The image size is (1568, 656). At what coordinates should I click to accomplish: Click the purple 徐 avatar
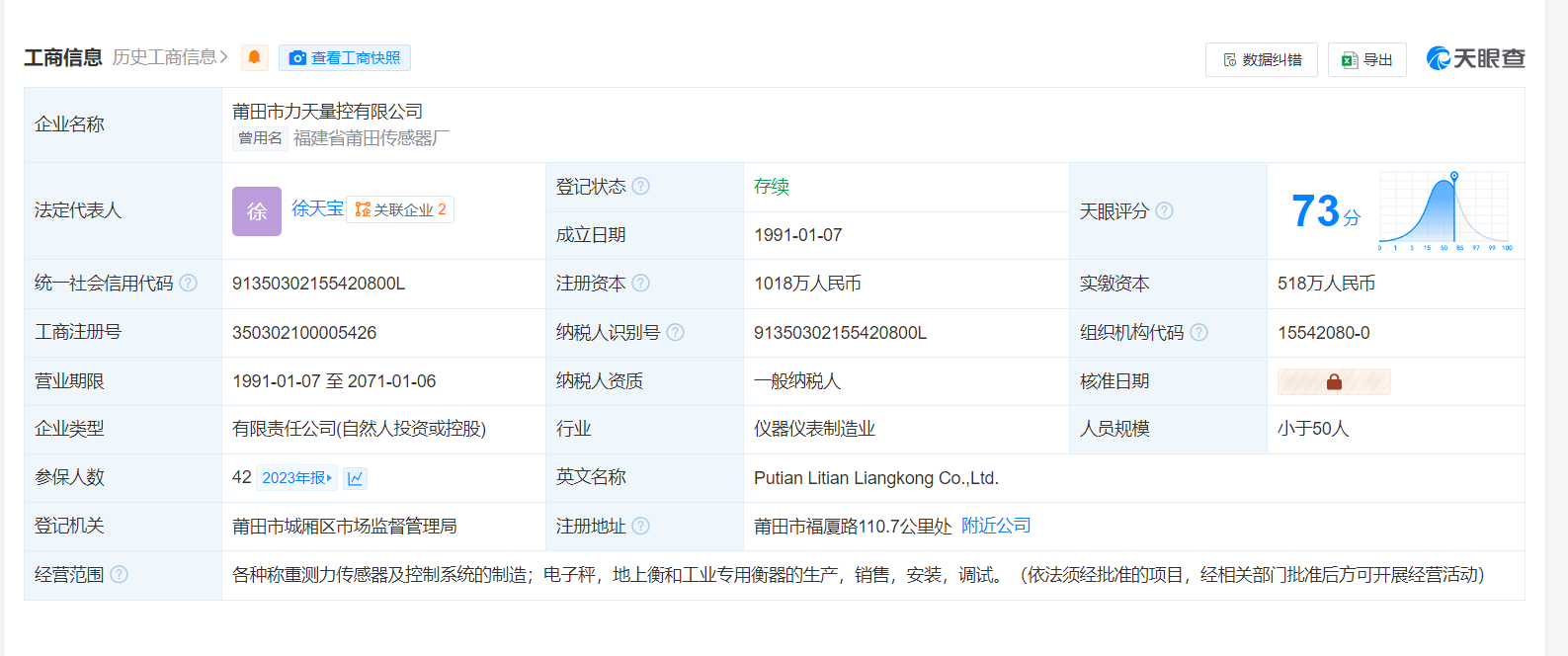click(x=257, y=211)
